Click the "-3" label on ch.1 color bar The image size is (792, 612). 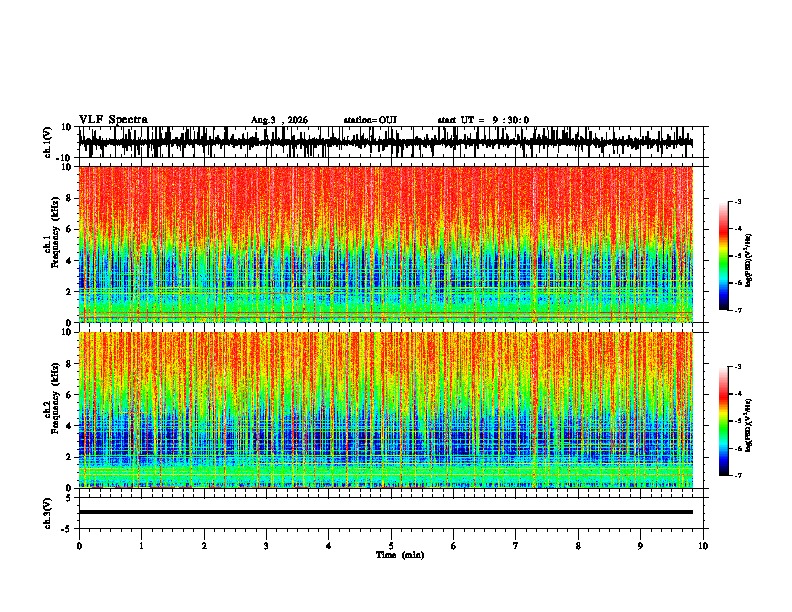(738, 202)
